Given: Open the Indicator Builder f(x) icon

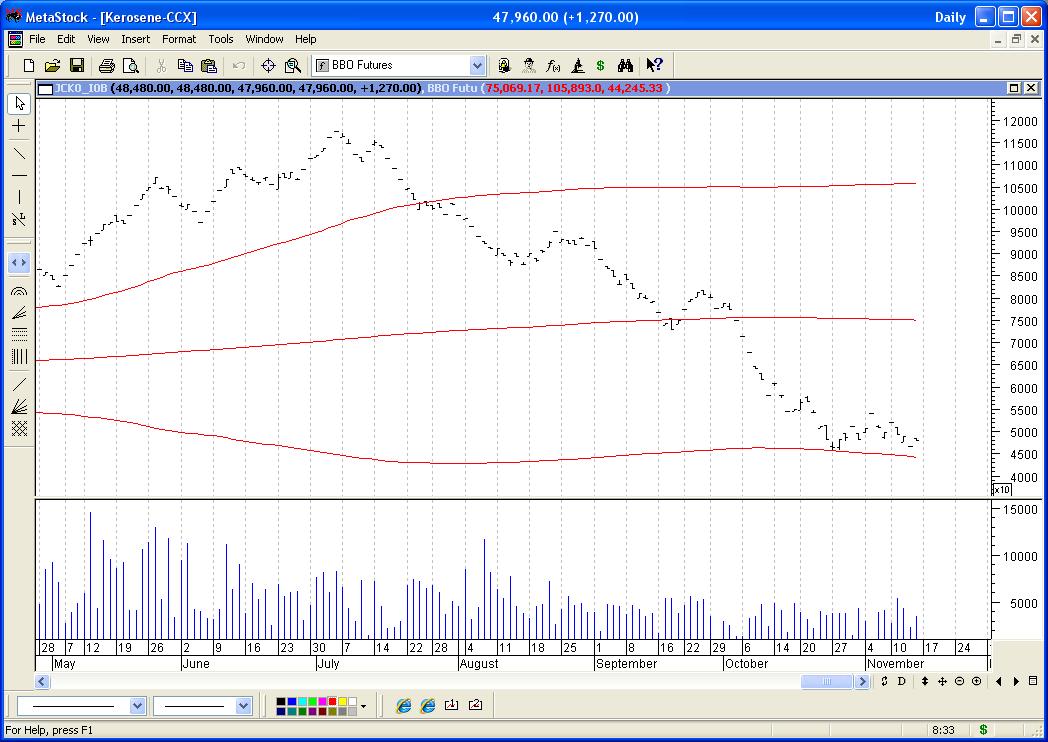Looking at the screenshot, I should (x=553, y=66).
